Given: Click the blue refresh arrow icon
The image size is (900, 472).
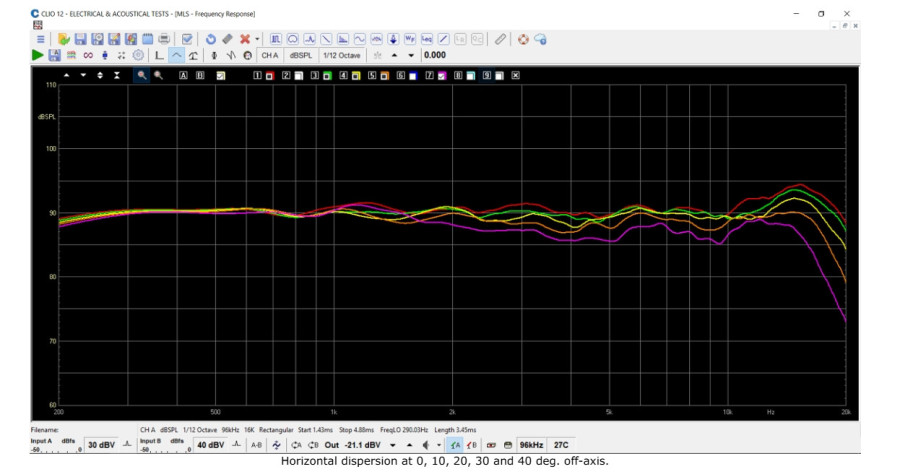Looking at the screenshot, I should click(210, 39).
